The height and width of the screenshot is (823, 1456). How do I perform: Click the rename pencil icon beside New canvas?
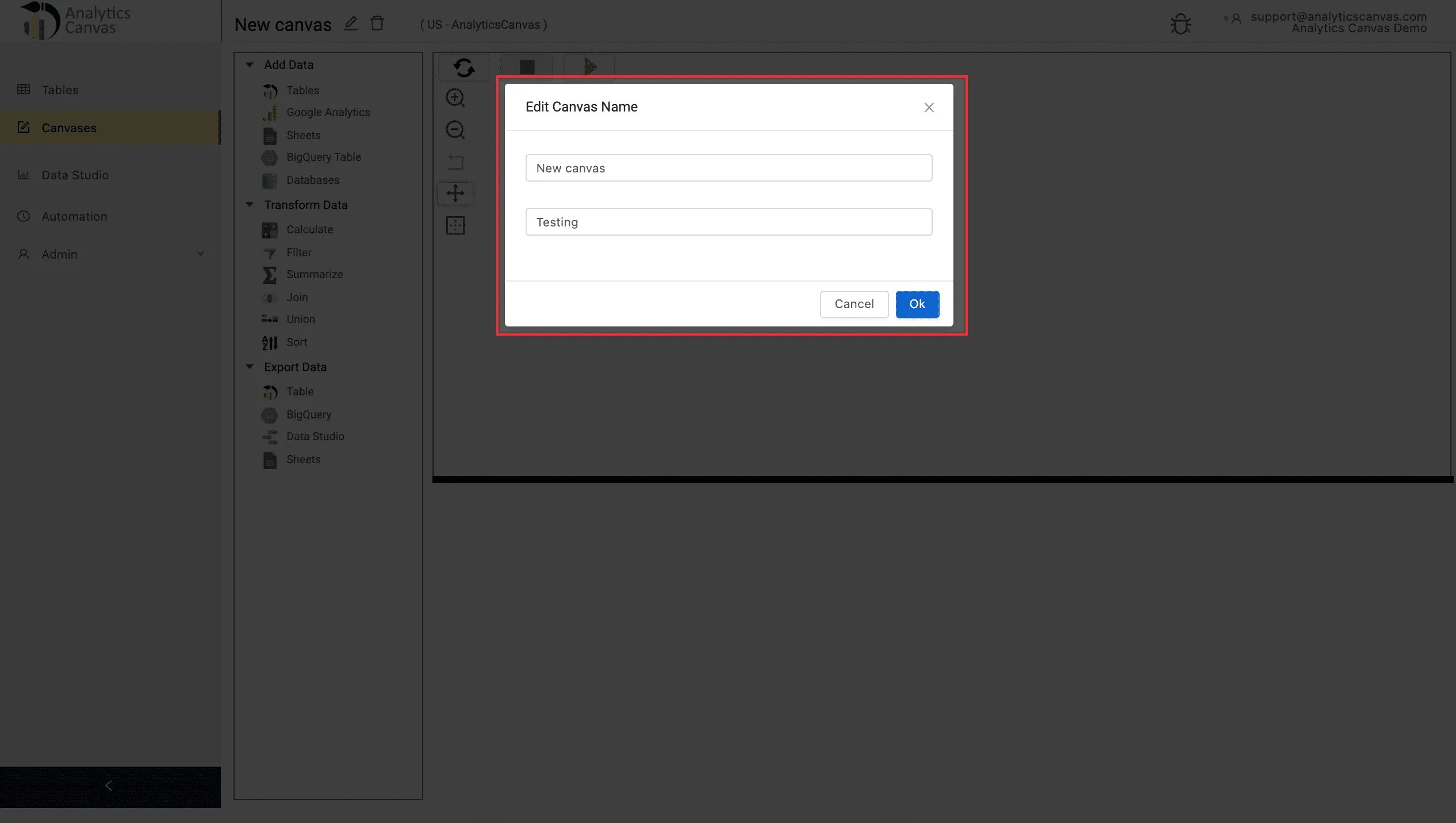pyautogui.click(x=351, y=24)
